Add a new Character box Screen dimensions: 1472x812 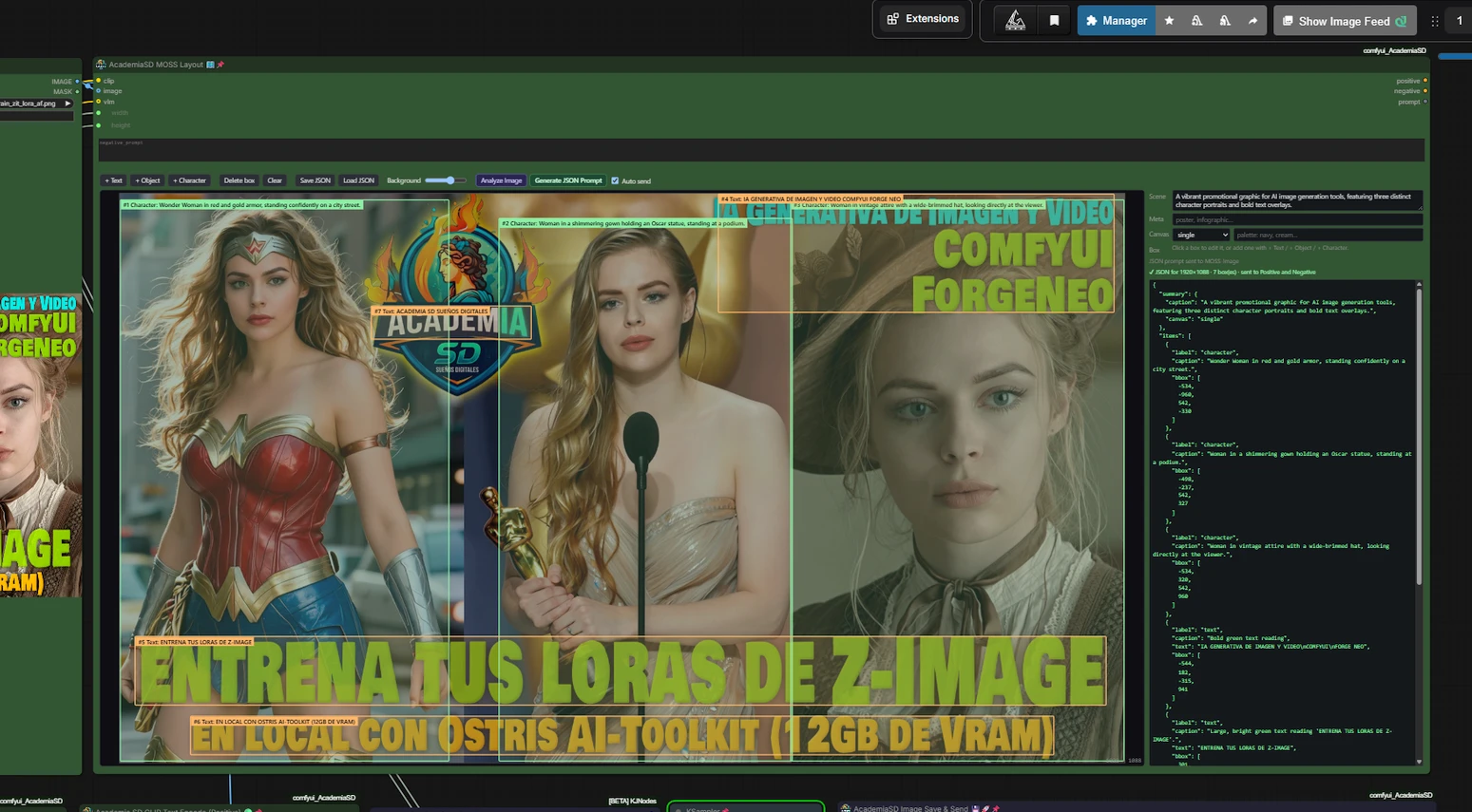pyautogui.click(x=189, y=180)
